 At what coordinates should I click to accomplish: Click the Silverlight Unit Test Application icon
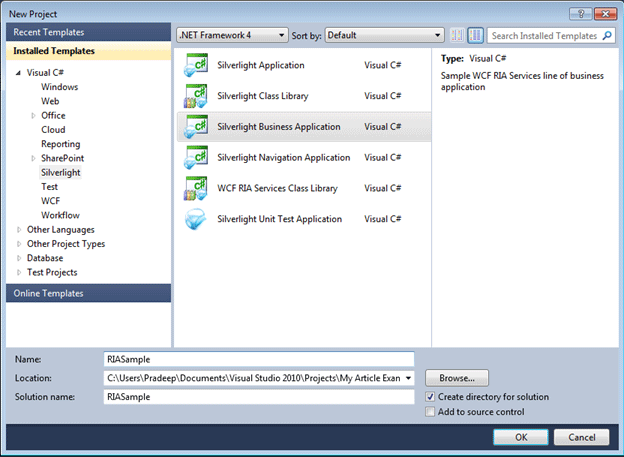click(196, 219)
